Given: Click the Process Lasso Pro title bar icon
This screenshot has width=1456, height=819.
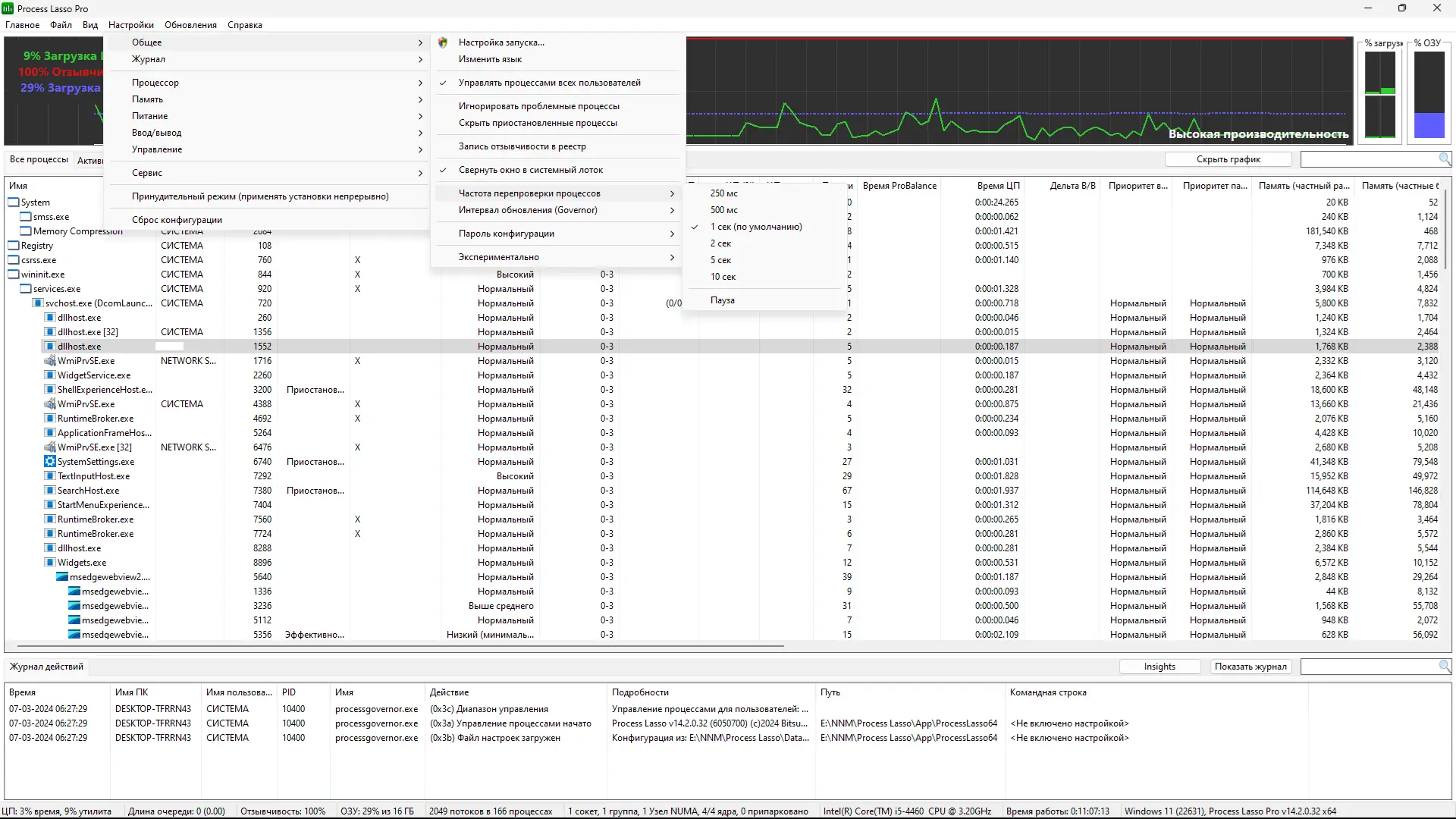Looking at the screenshot, I should coord(8,8).
